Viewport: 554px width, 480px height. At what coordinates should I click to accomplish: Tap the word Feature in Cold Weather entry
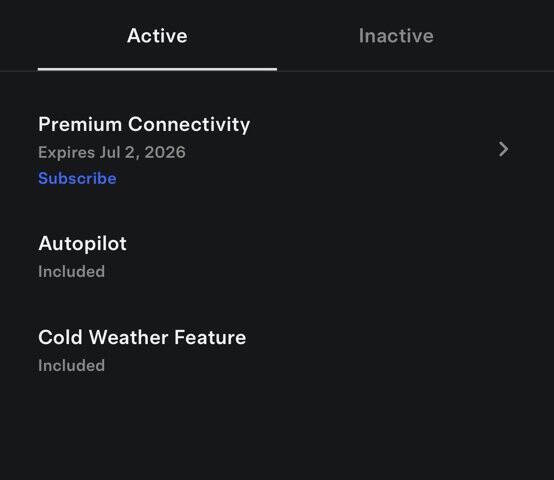point(210,337)
